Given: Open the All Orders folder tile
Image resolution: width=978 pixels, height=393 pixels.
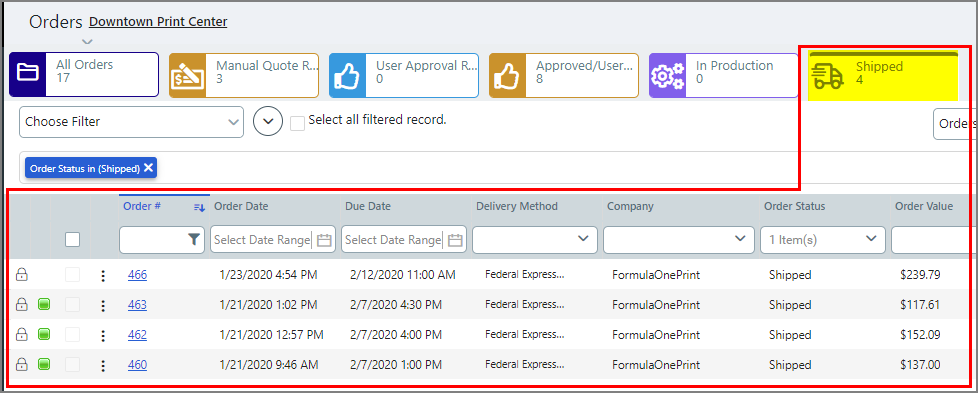Looking at the screenshot, I should 84,74.
